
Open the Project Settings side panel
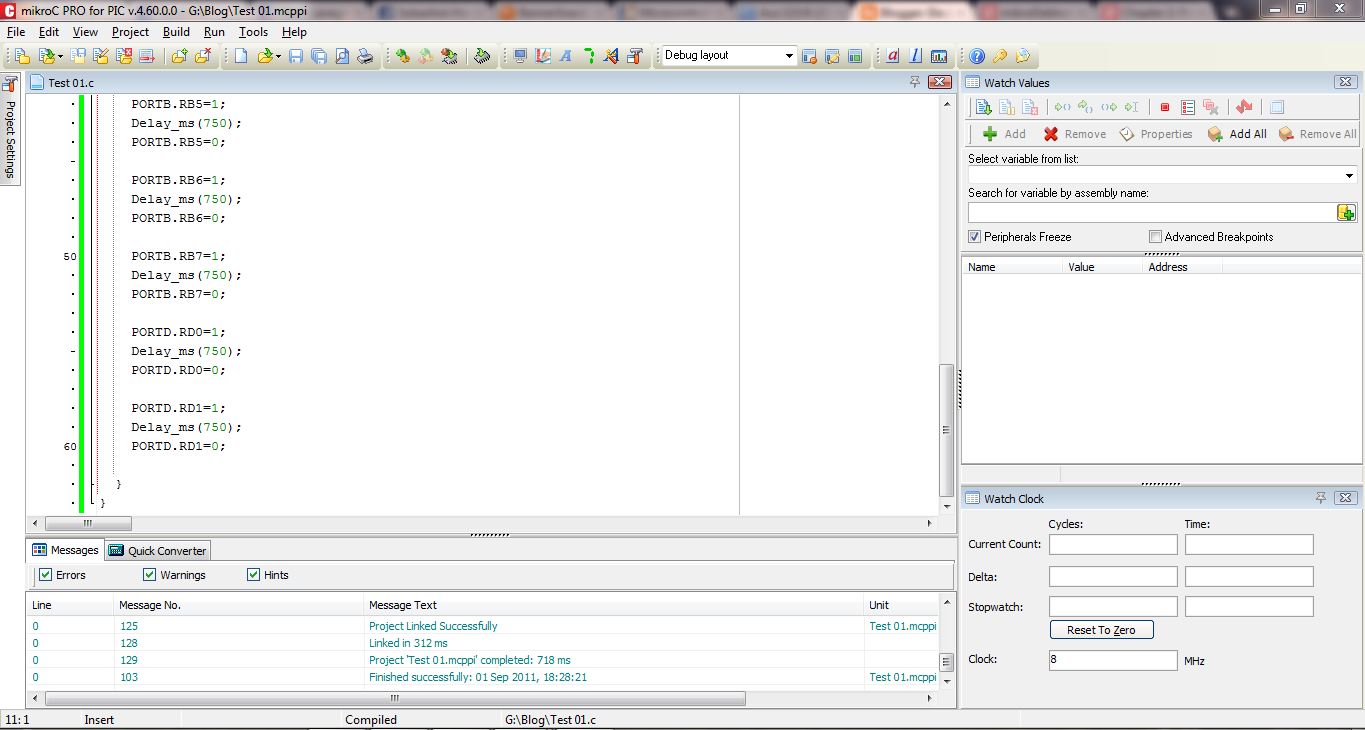point(11,129)
